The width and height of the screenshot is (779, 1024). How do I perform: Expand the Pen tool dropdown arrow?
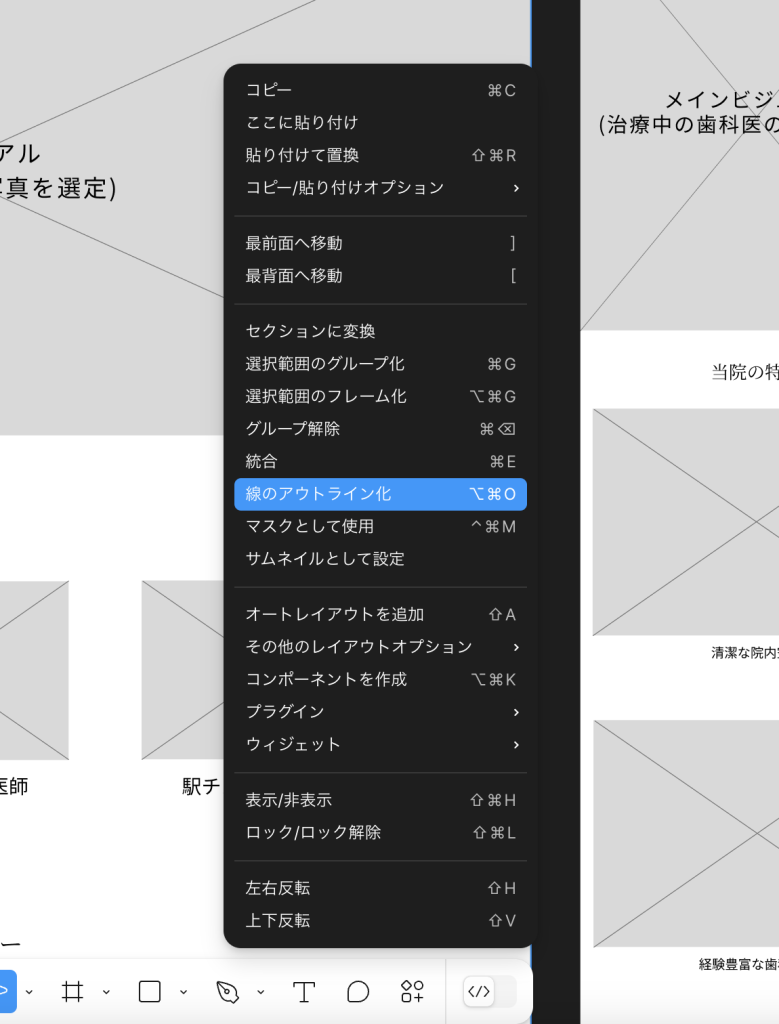[260, 992]
